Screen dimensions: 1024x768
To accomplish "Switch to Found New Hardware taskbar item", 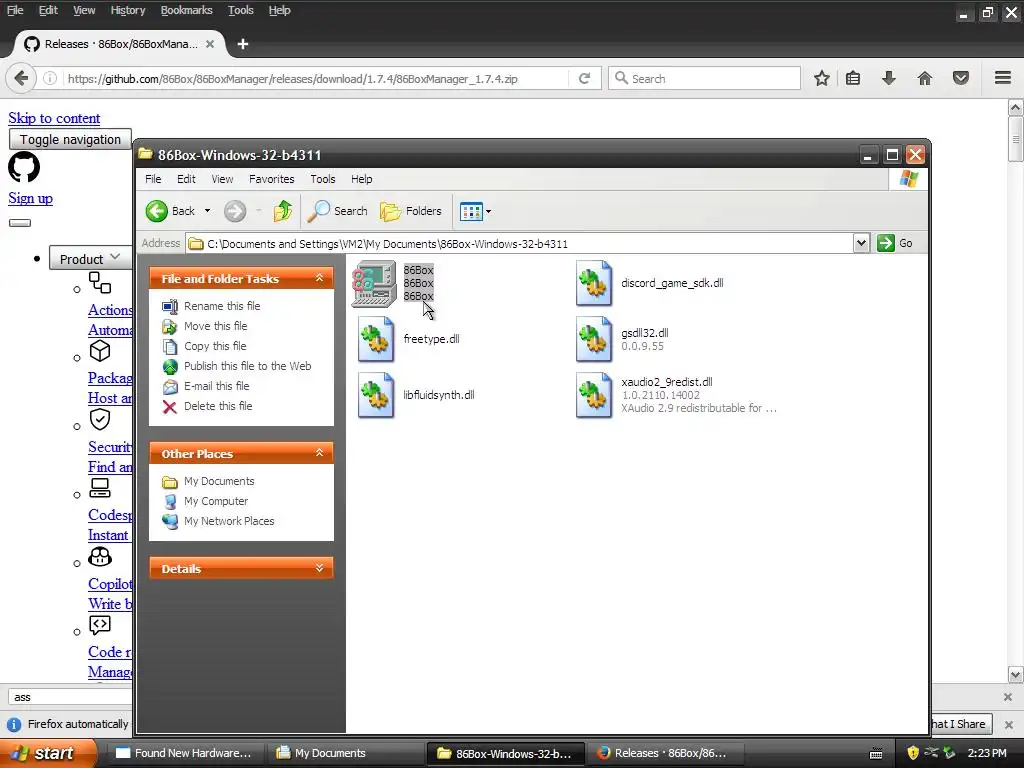I will 184,753.
